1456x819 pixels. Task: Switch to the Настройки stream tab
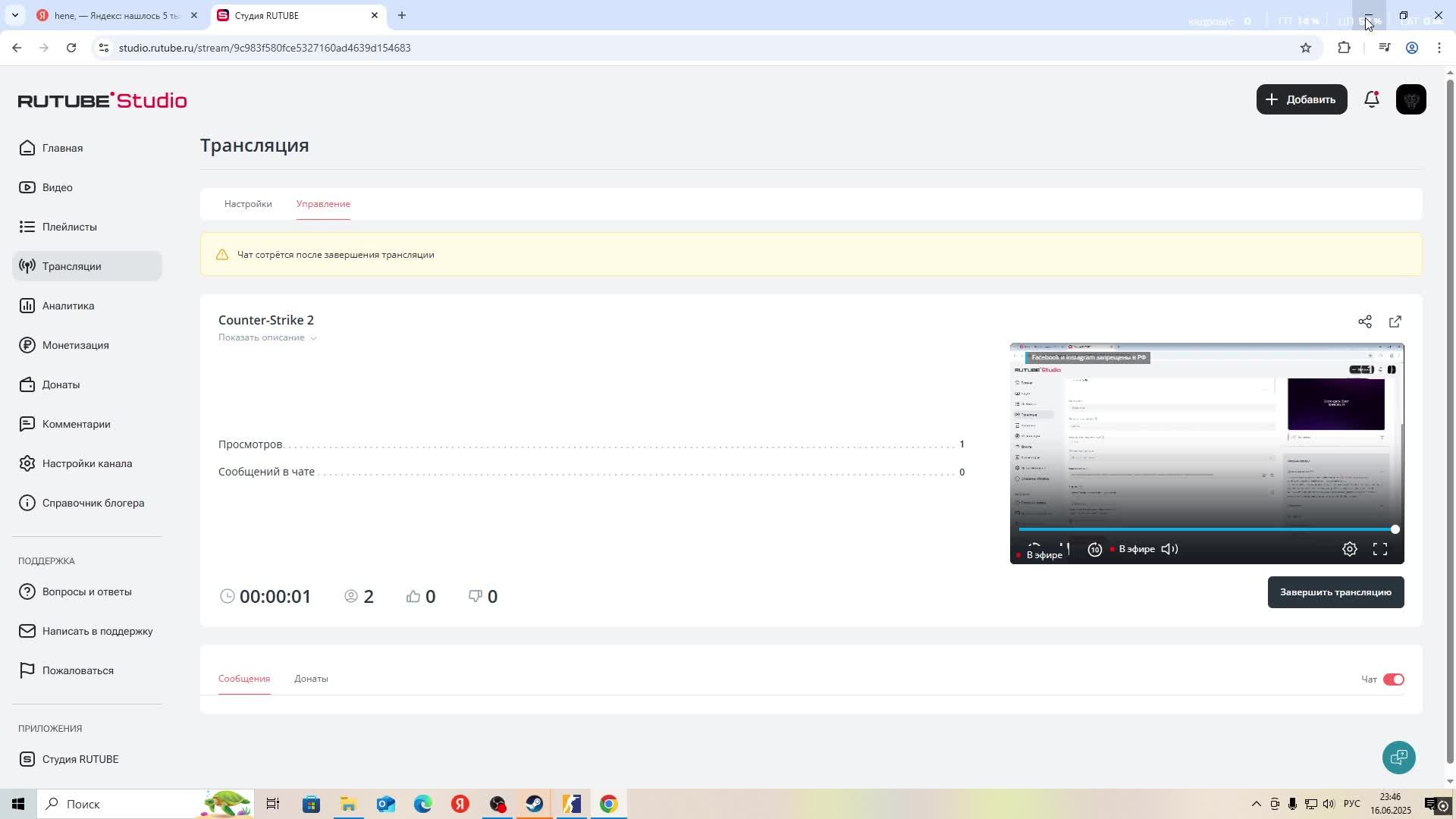click(x=248, y=204)
